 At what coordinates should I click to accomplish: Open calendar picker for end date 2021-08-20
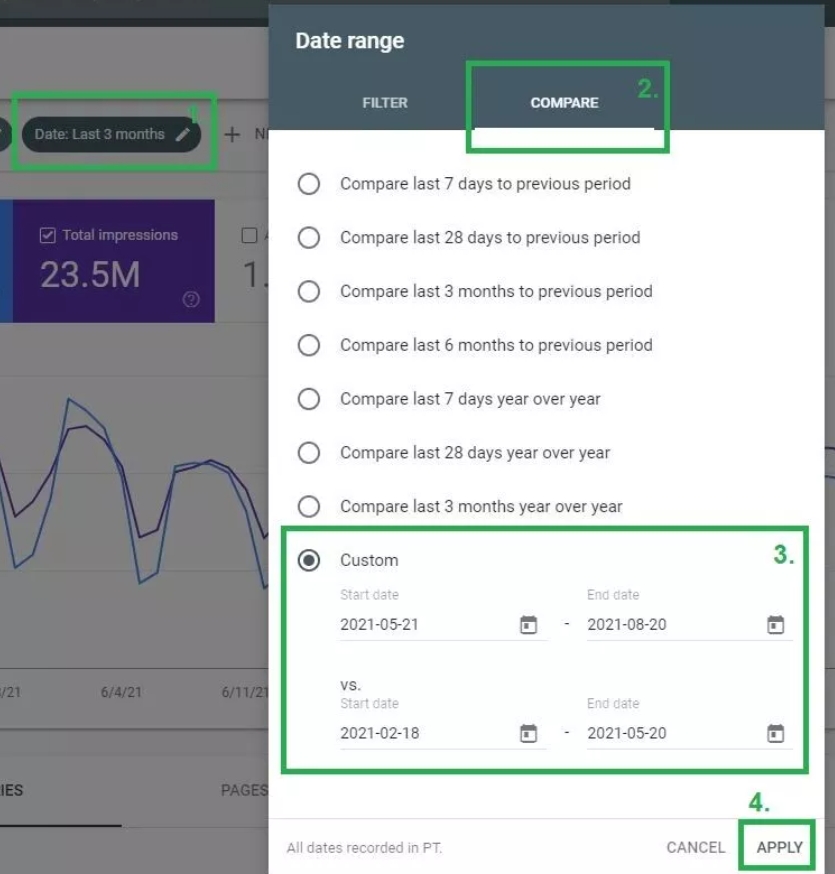(775, 623)
